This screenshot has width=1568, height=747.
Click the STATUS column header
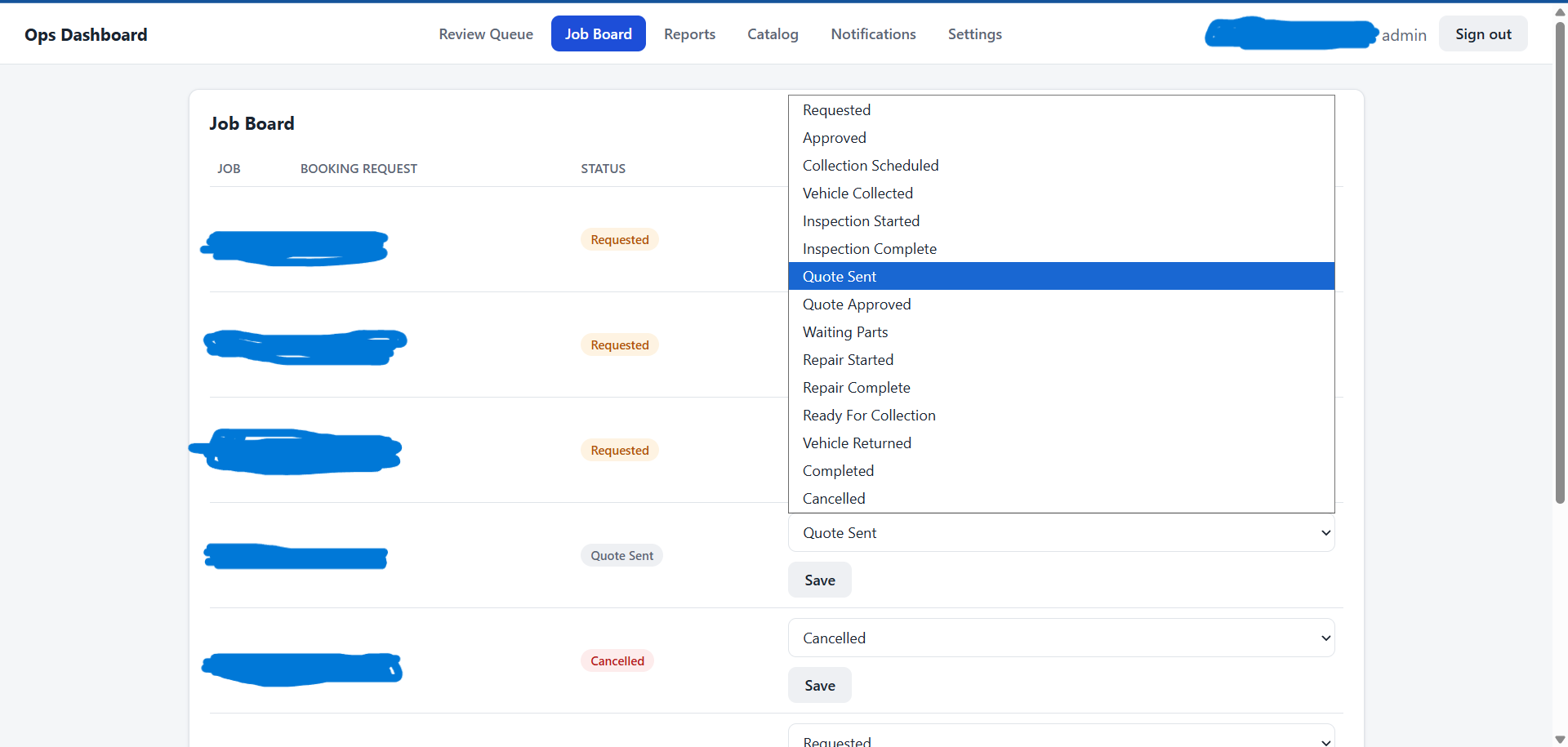pyautogui.click(x=603, y=169)
